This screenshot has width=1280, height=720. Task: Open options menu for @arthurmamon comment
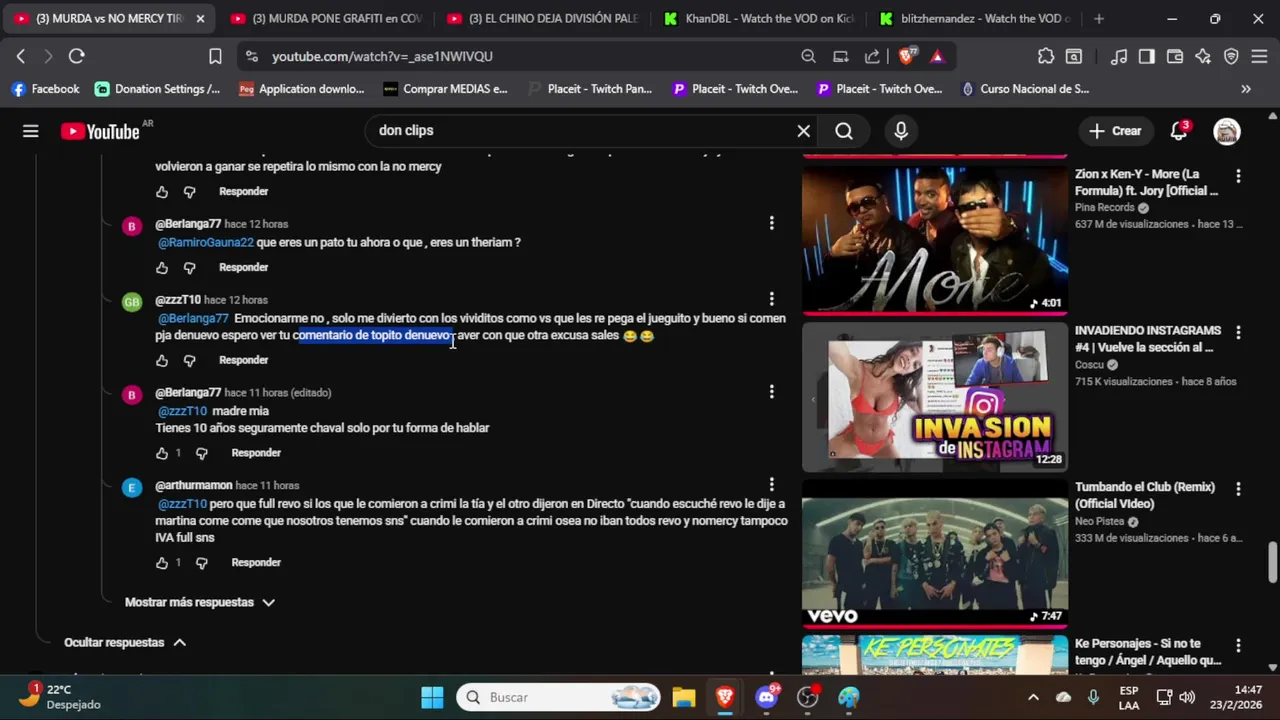pyautogui.click(x=771, y=485)
